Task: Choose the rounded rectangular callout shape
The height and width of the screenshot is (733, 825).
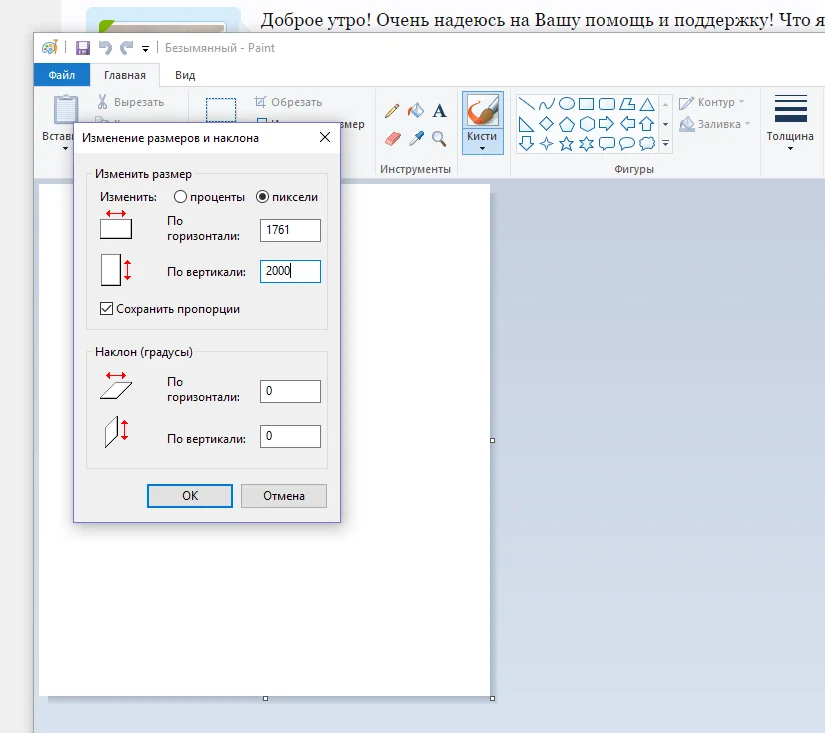Action: point(607,143)
